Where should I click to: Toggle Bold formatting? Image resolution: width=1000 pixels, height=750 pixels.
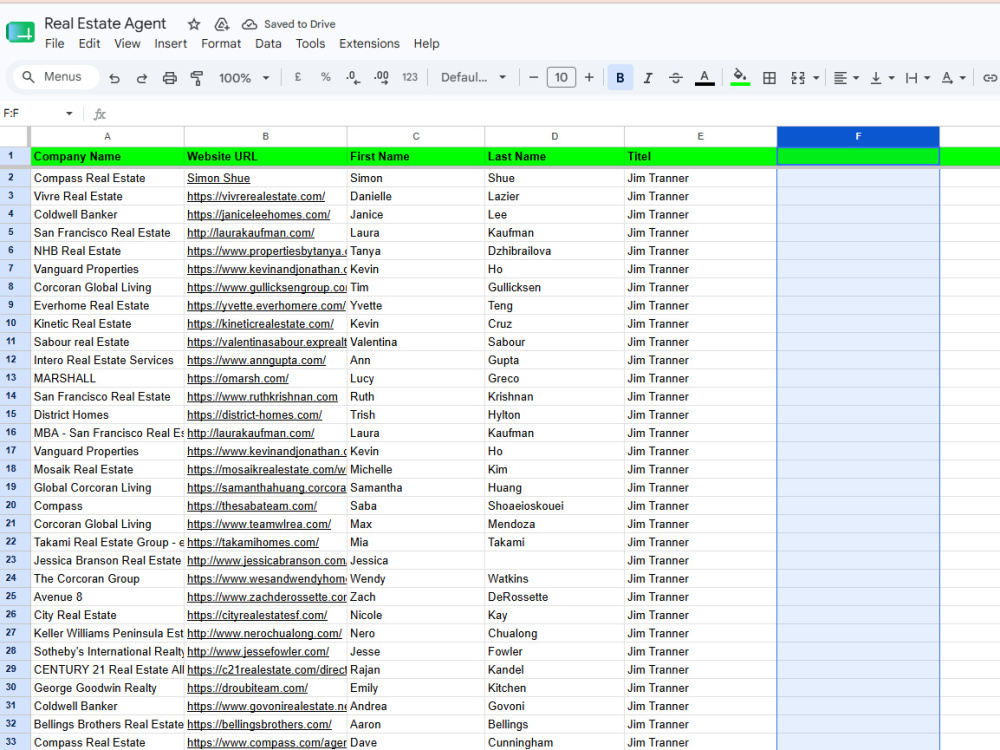coord(620,78)
